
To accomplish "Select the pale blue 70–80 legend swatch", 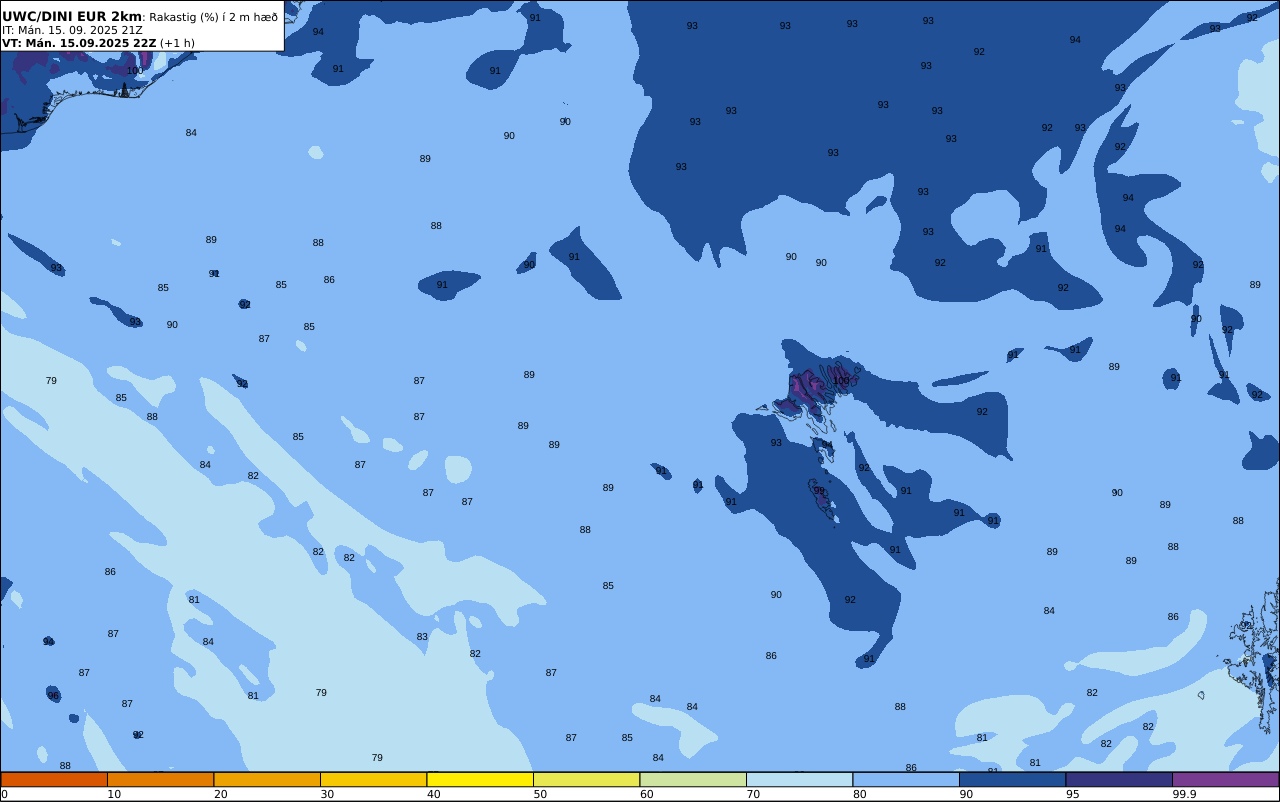I will point(799,779).
